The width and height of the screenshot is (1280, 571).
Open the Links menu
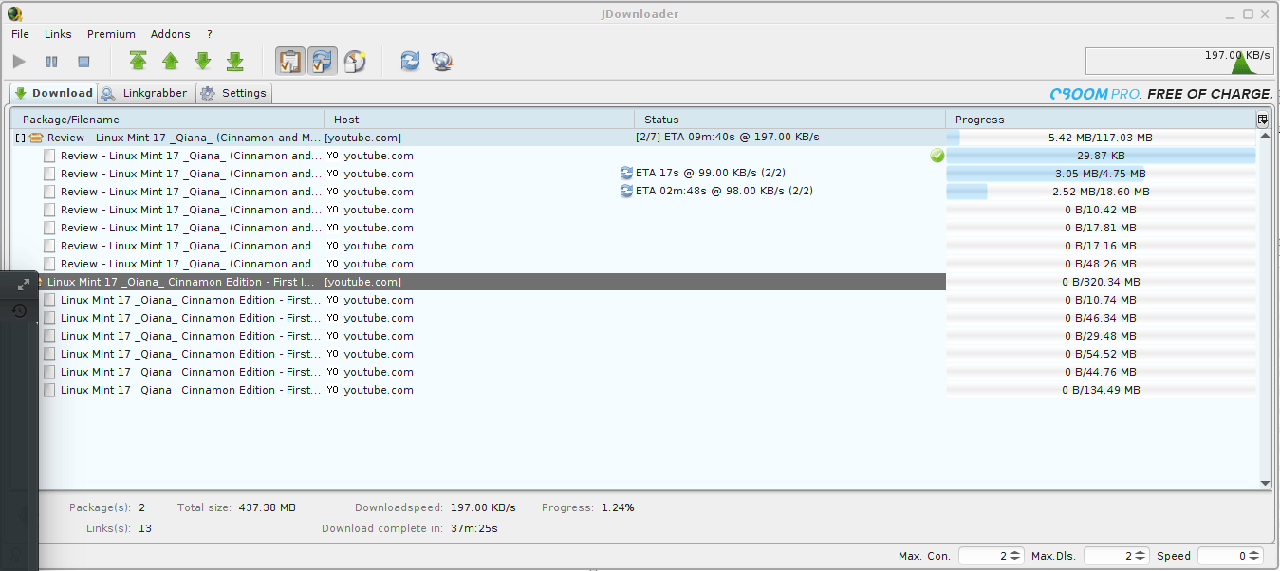[58, 34]
